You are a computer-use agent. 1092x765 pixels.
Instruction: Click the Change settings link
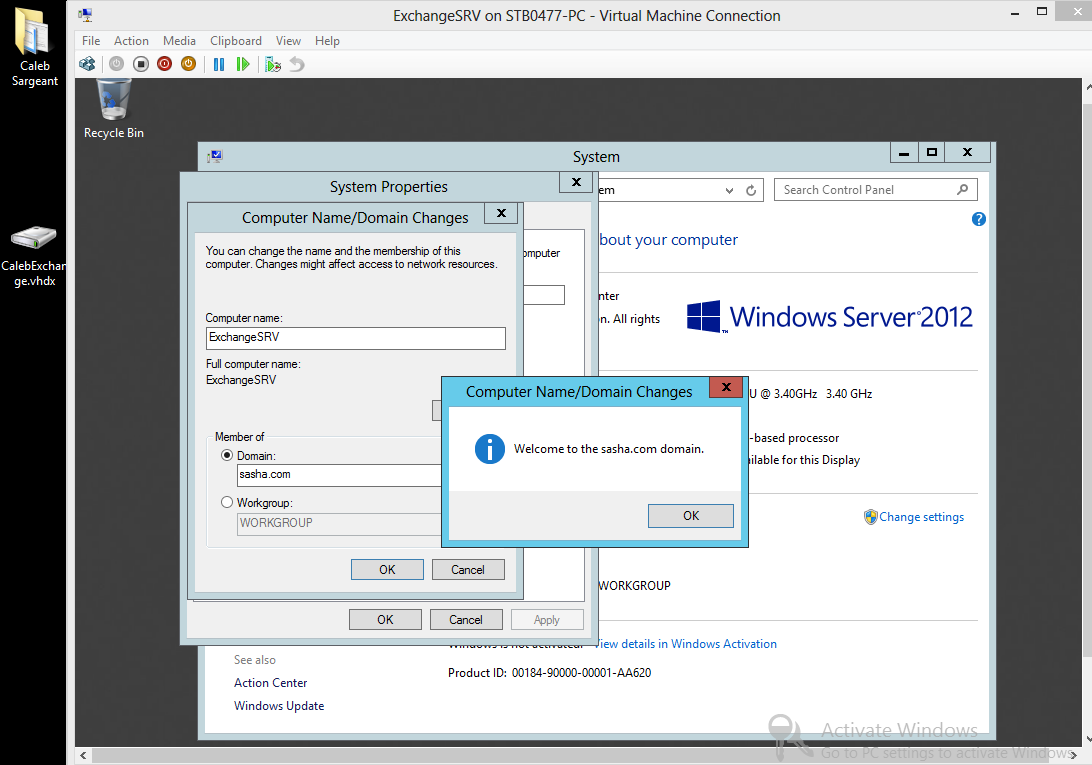point(921,517)
